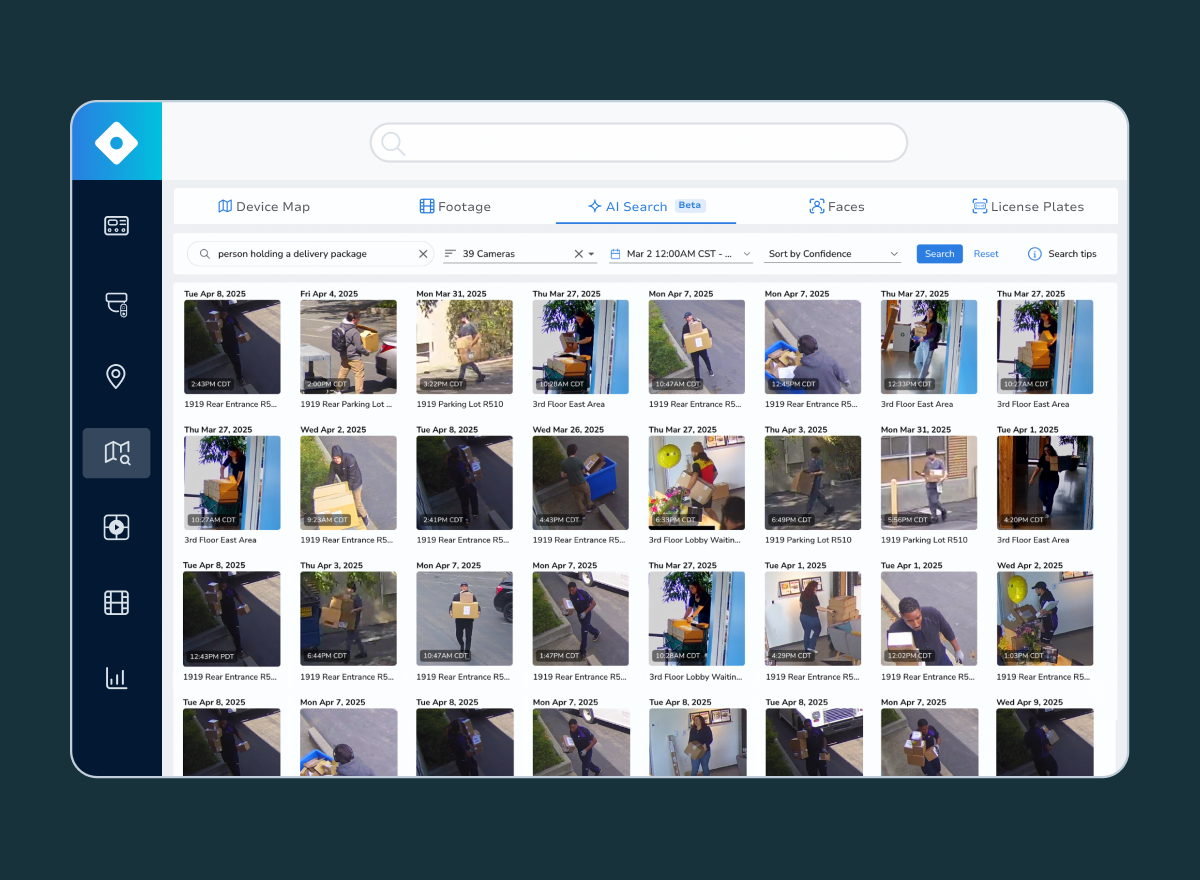Open the date range dropdown starting Mar 2
The image size is (1200, 880).
680,254
